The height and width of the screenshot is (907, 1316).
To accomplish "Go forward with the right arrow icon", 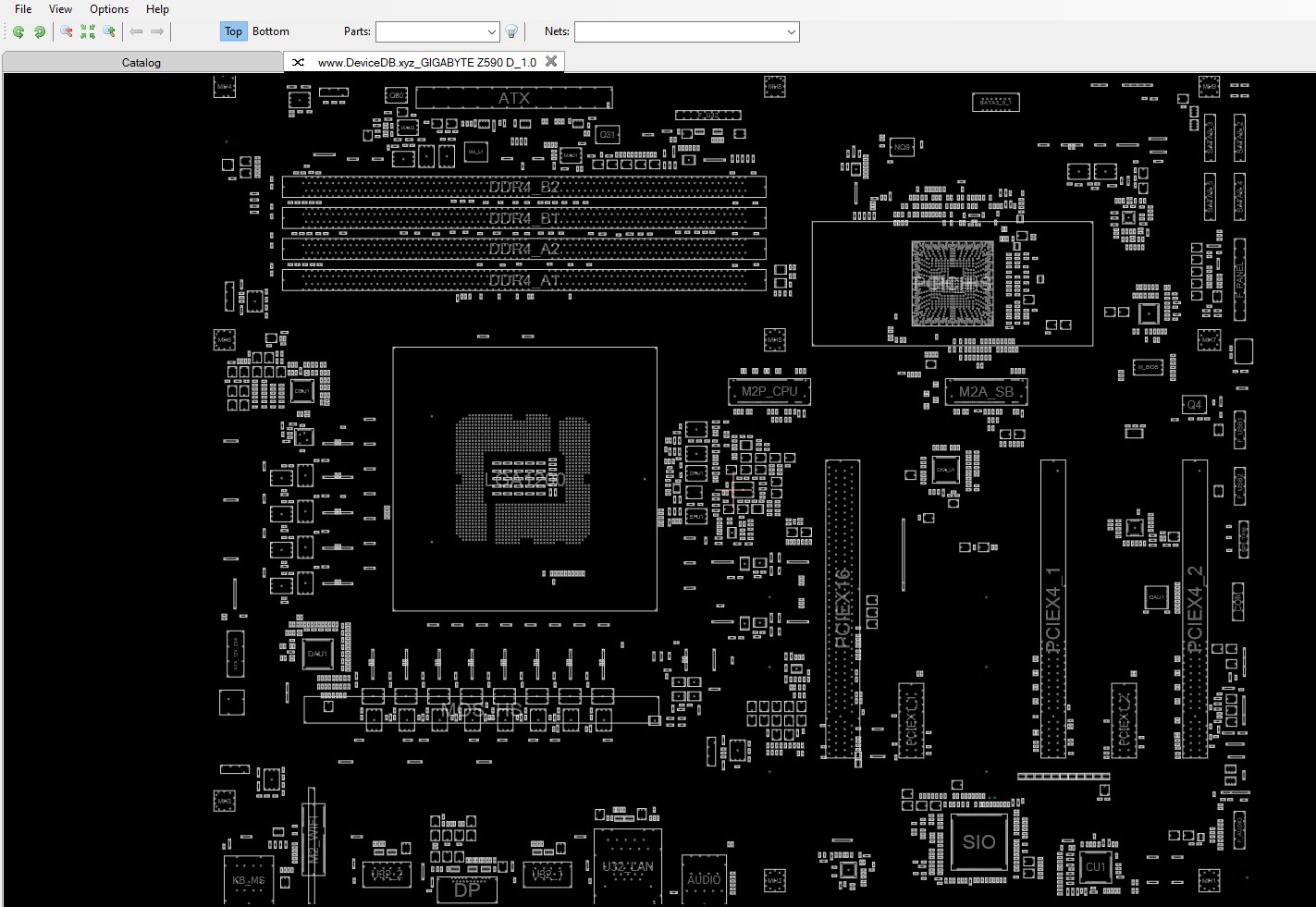I will click(157, 31).
